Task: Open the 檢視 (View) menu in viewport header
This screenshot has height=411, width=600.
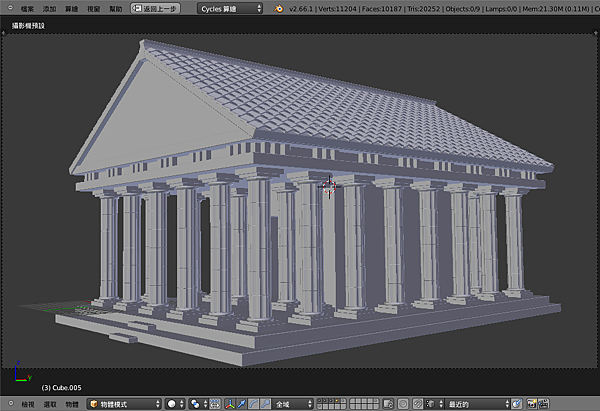Action: (27, 404)
